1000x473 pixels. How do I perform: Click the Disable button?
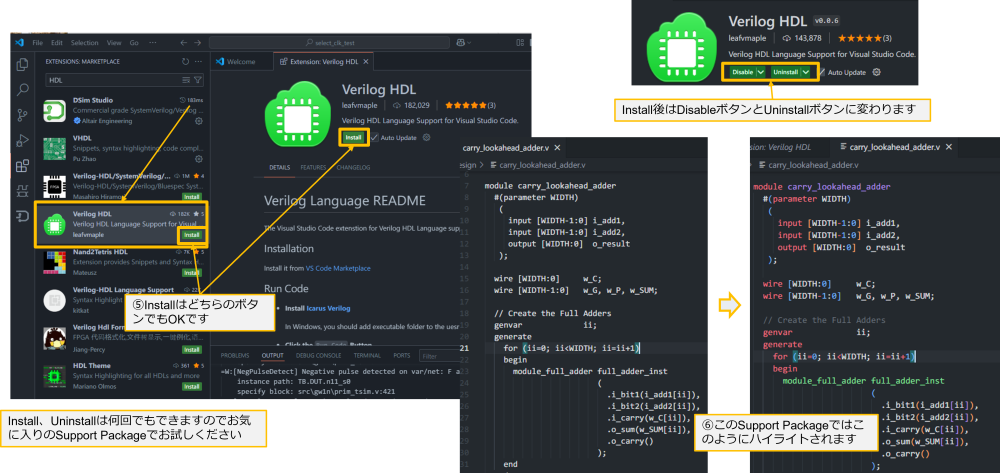[742, 72]
